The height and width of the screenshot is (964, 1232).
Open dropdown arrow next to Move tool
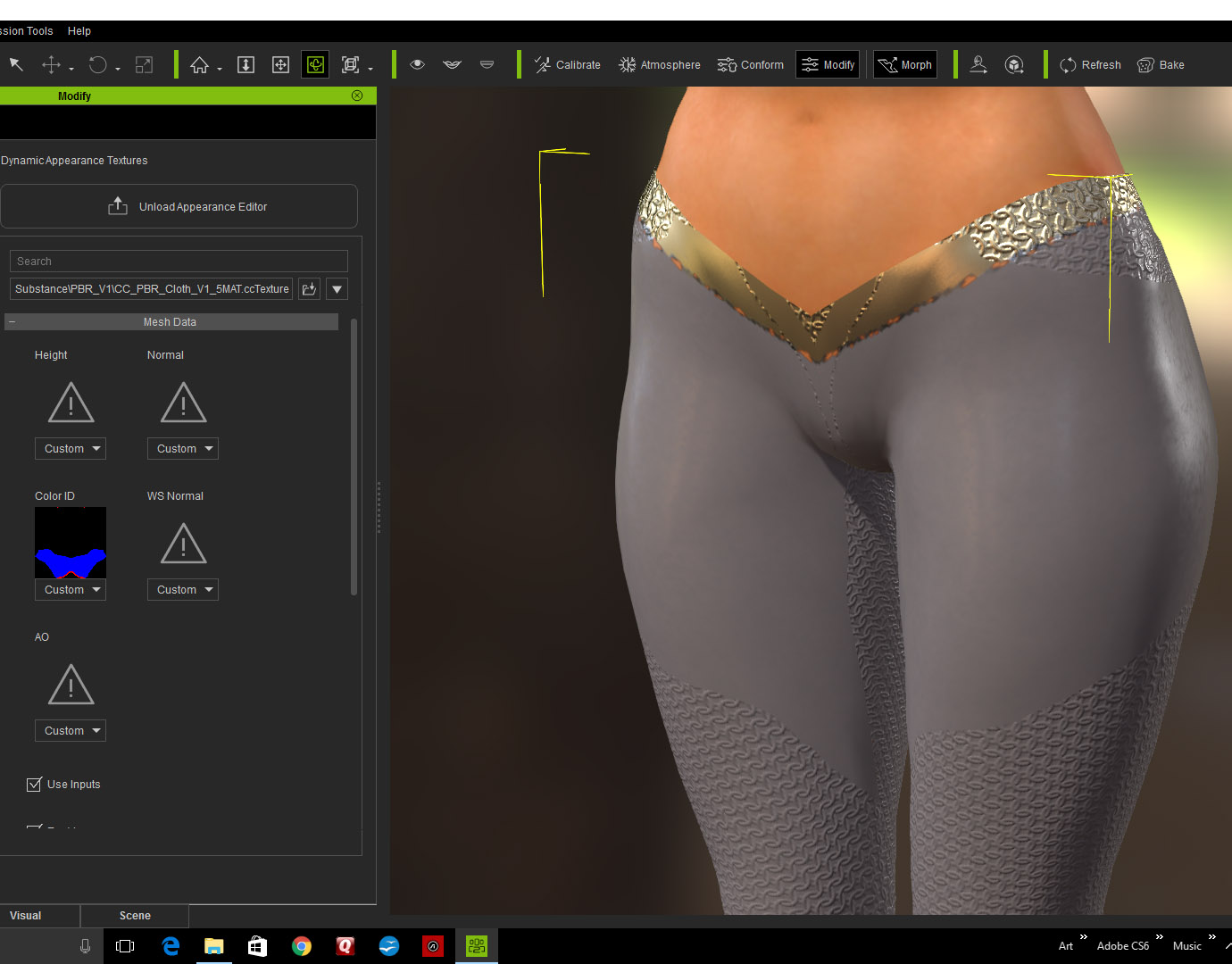(71, 69)
